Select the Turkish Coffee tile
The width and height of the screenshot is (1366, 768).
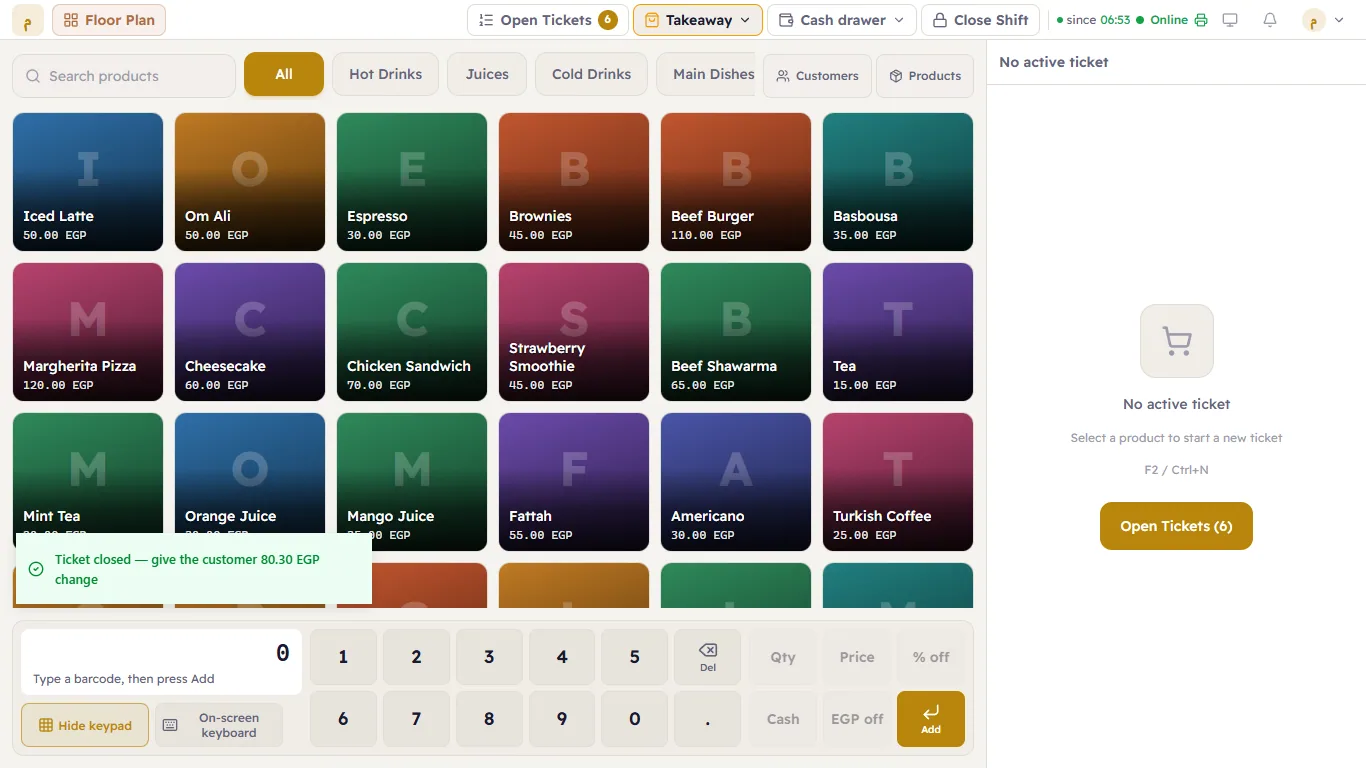(898, 482)
